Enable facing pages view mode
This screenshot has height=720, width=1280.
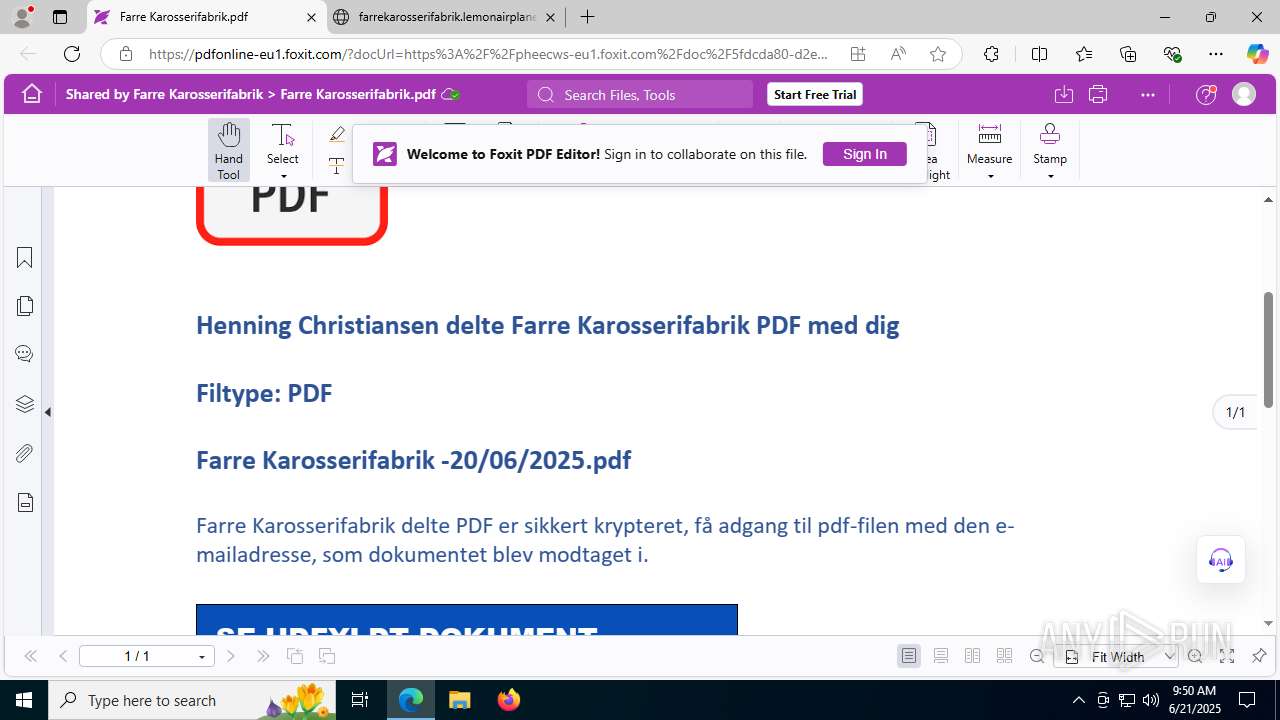pyautogui.click(x=972, y=656)
